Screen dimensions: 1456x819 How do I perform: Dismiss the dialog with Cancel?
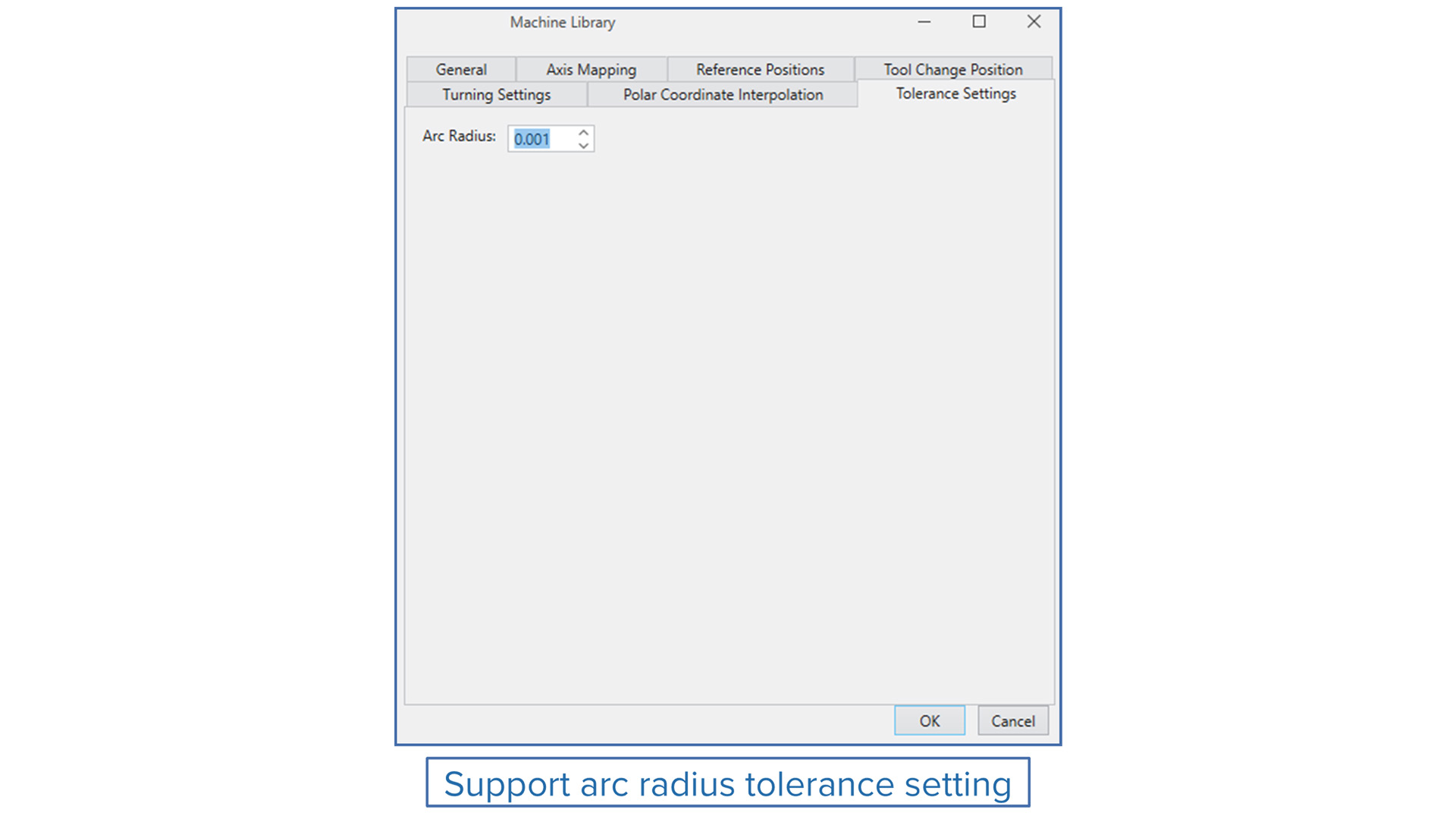point(1013,720)
